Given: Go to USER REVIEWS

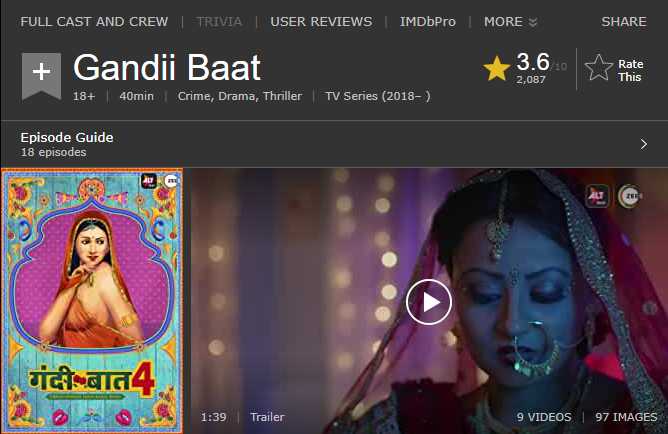Looking at the screenshot, I should (321, 22).
